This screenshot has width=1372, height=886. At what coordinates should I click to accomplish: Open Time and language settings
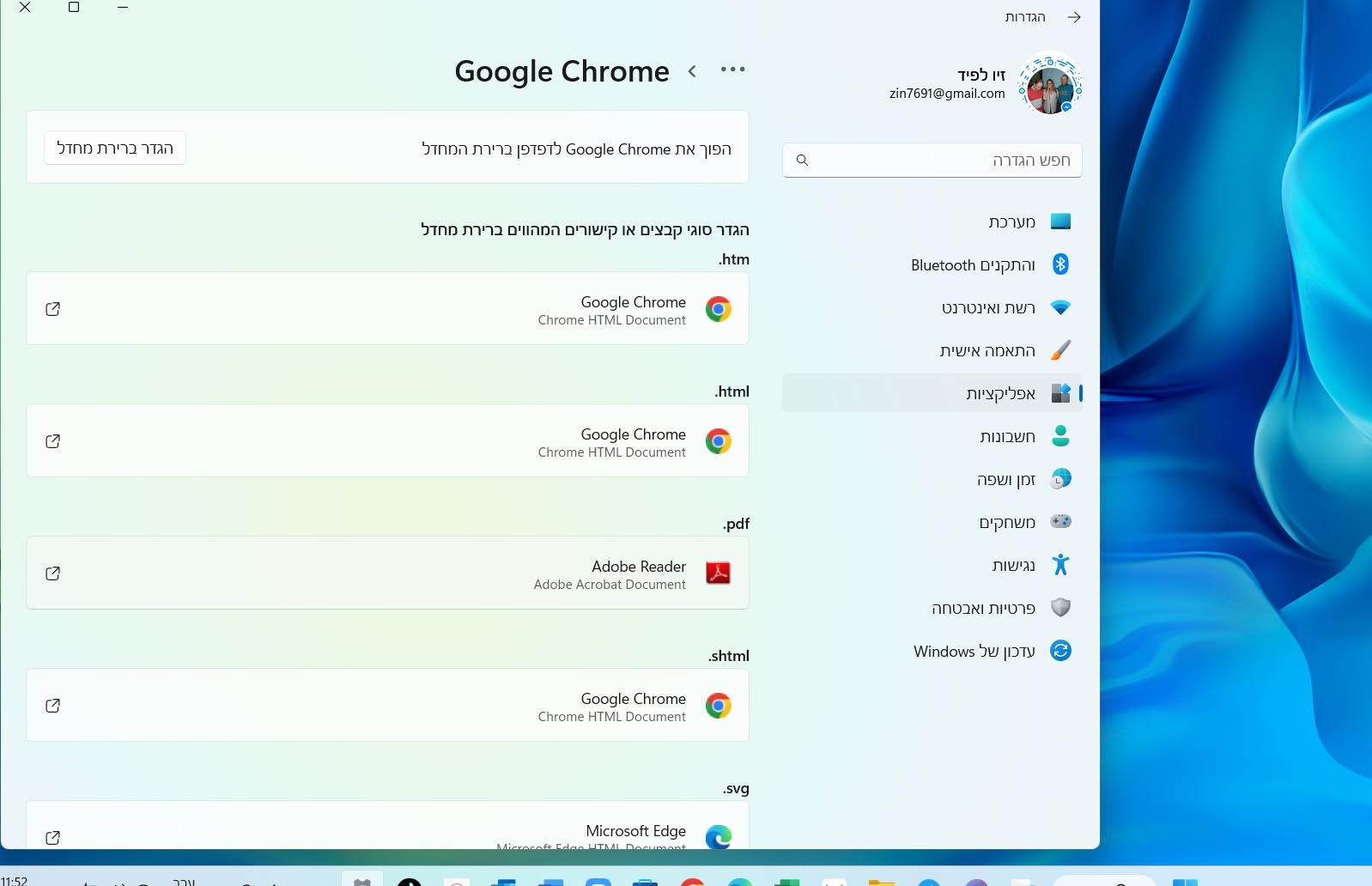1005,479
